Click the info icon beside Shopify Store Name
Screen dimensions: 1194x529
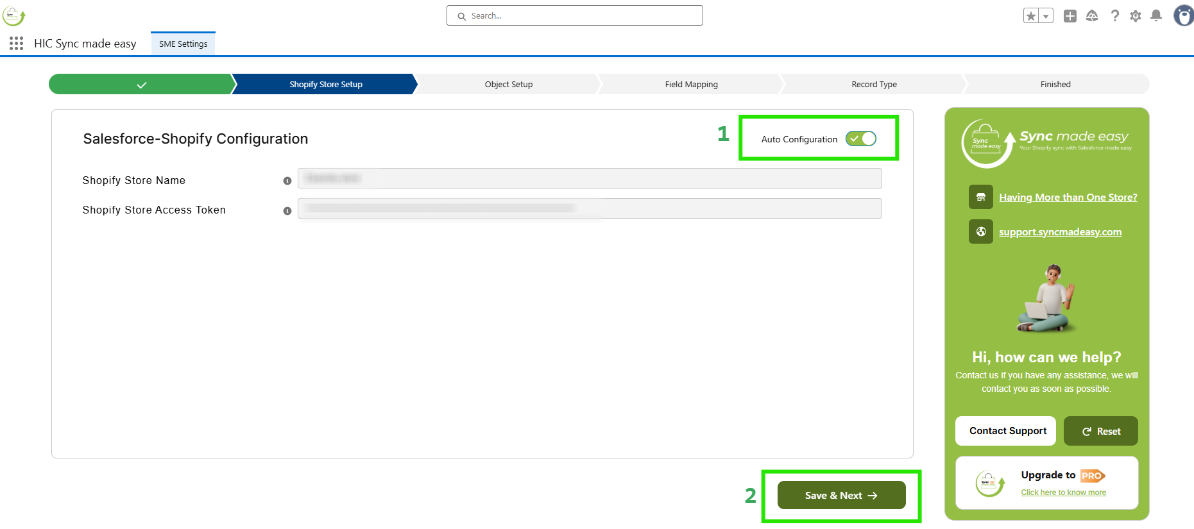[x=287, y=181]
